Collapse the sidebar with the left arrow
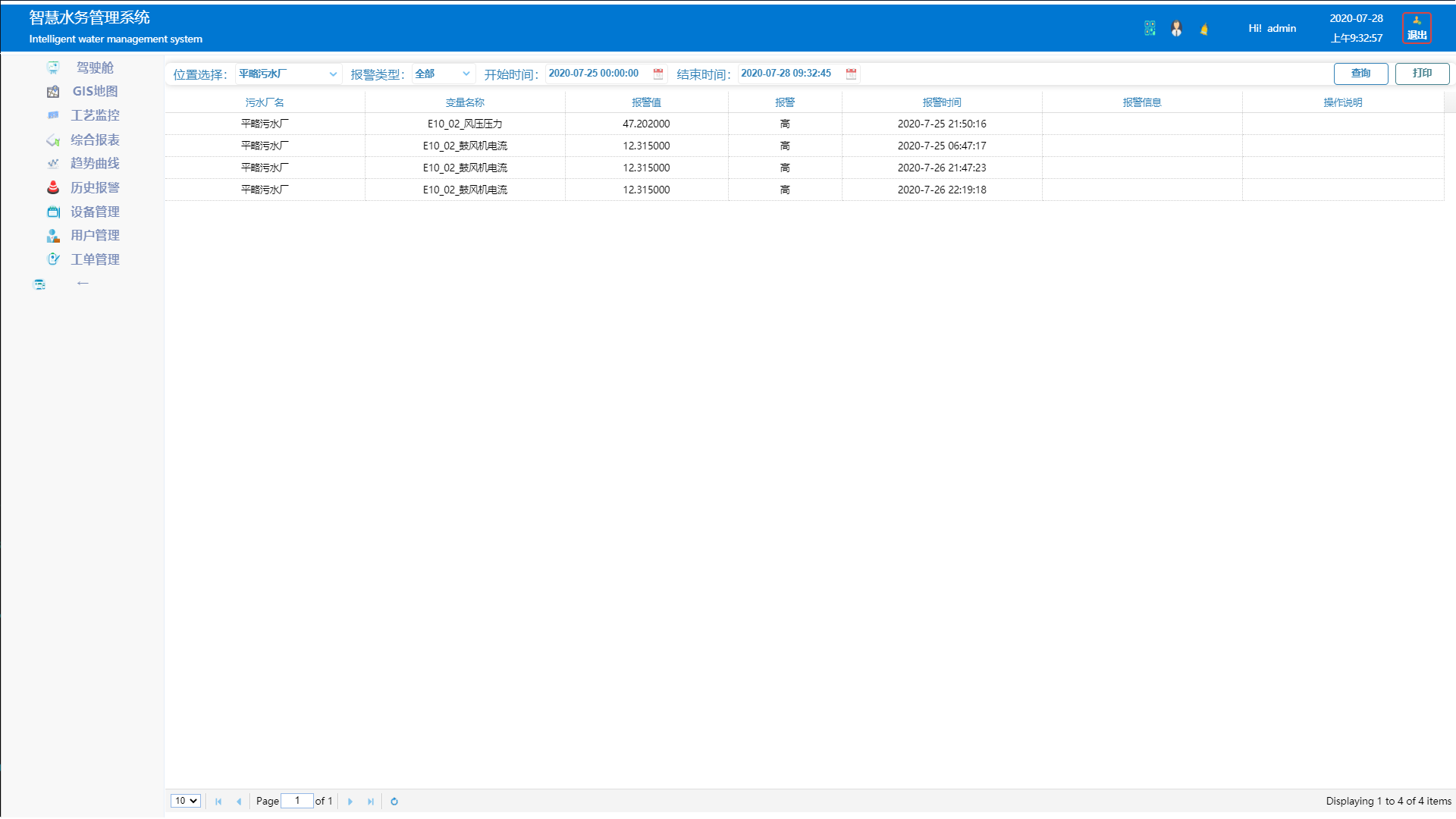Image resolution: width=1456 pixels, height=819 pixels. pyautogui.click(x=83, y=283)
